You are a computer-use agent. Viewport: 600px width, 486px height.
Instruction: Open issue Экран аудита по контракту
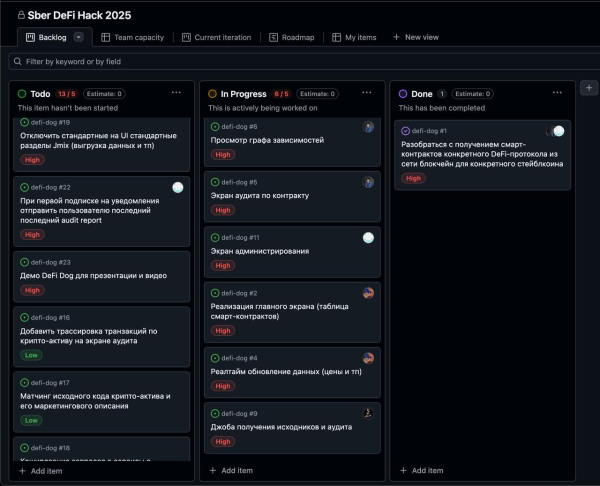point(260,196)
